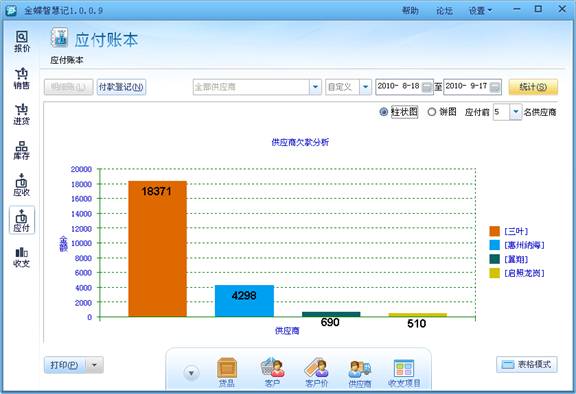Click the app logo in title bar
Image resolution: width=576 pixels, height=394 pixels.
11,10
